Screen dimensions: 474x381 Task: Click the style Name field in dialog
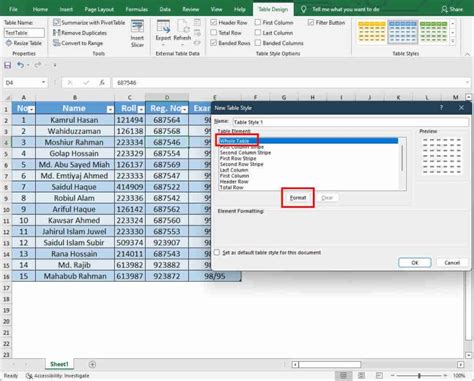(x=350, y=122)
